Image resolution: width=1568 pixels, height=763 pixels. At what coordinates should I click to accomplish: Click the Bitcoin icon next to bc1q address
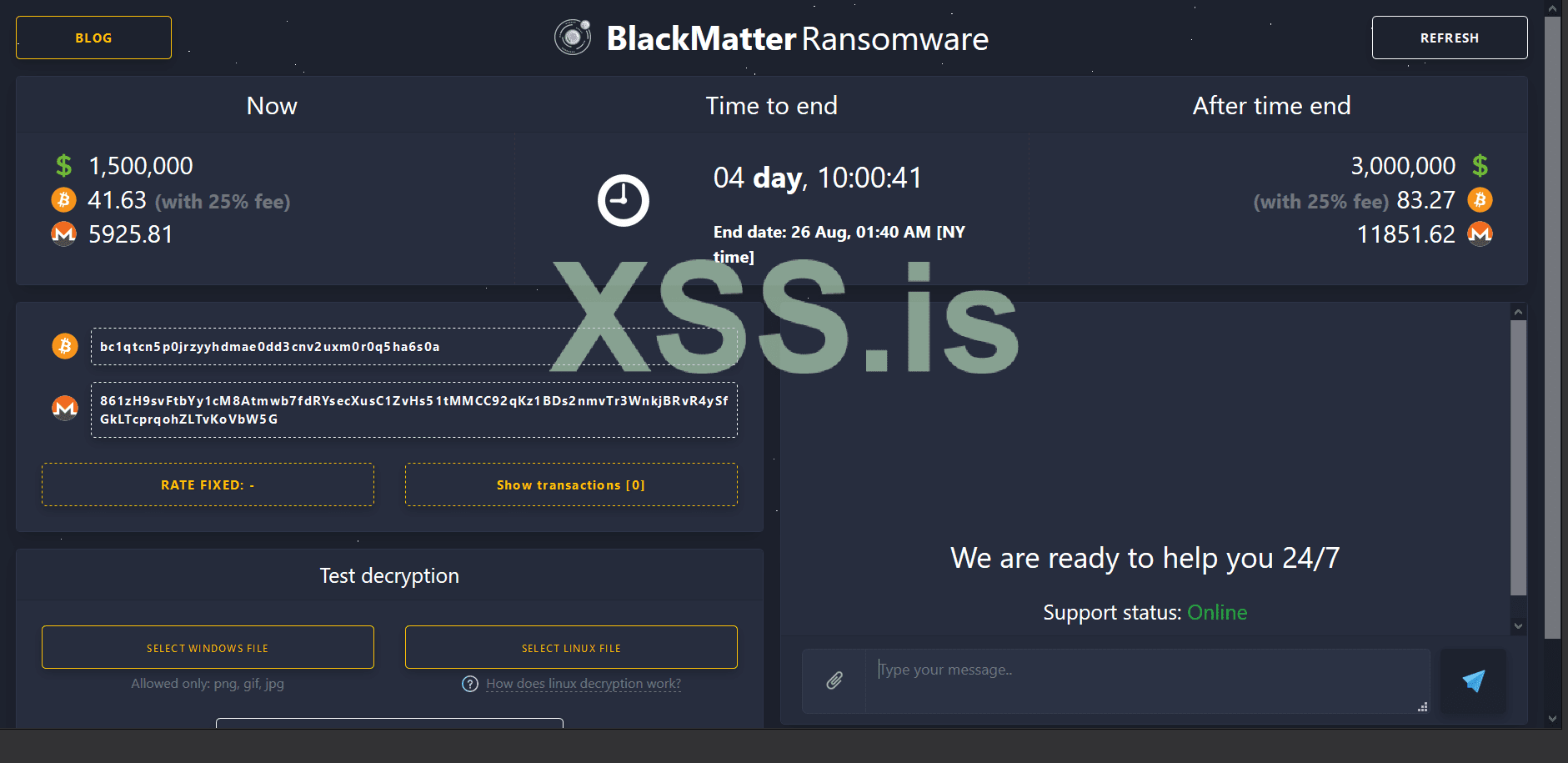(65, 346)
